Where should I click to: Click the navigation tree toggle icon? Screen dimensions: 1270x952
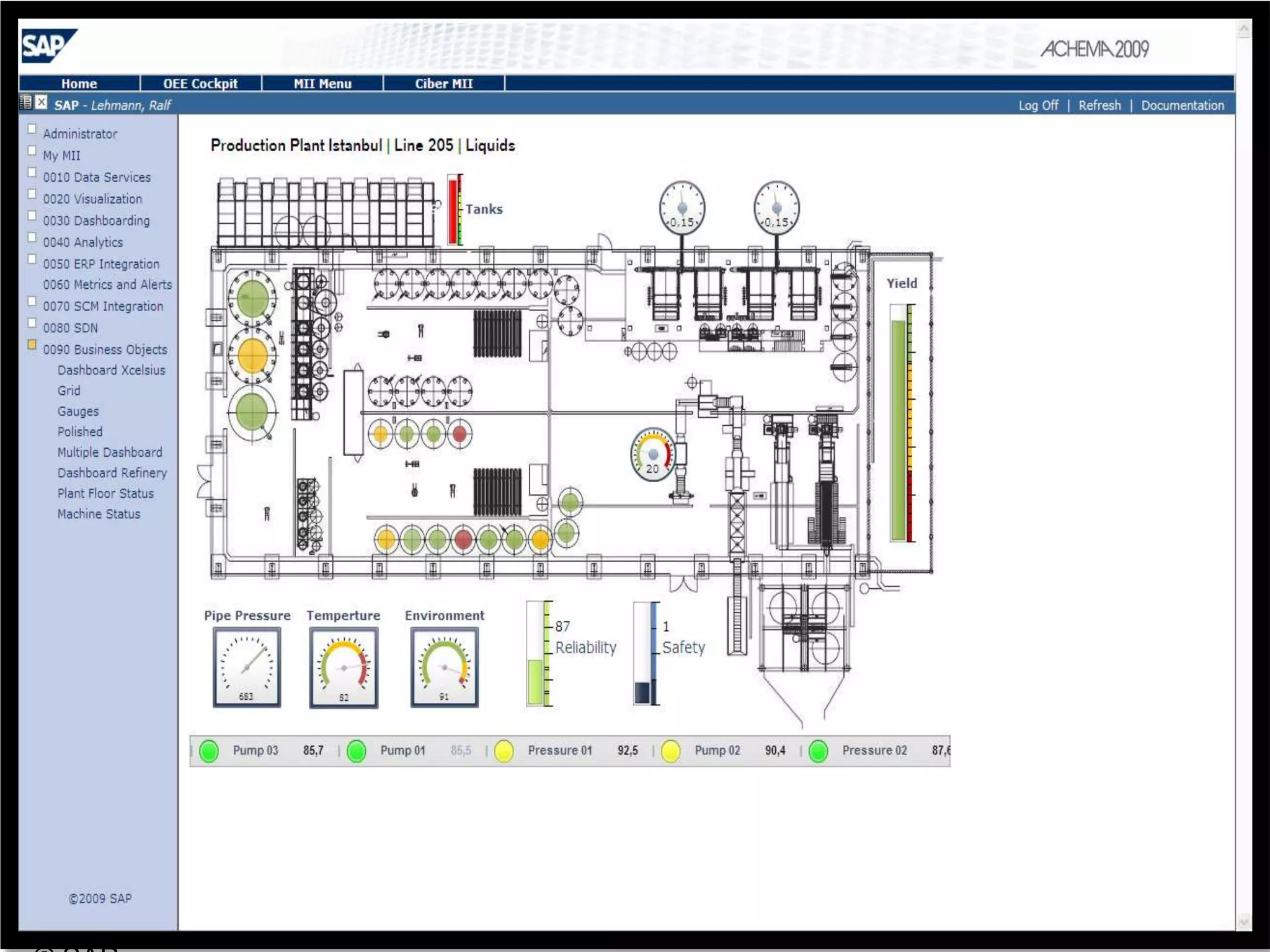[26, 103]
